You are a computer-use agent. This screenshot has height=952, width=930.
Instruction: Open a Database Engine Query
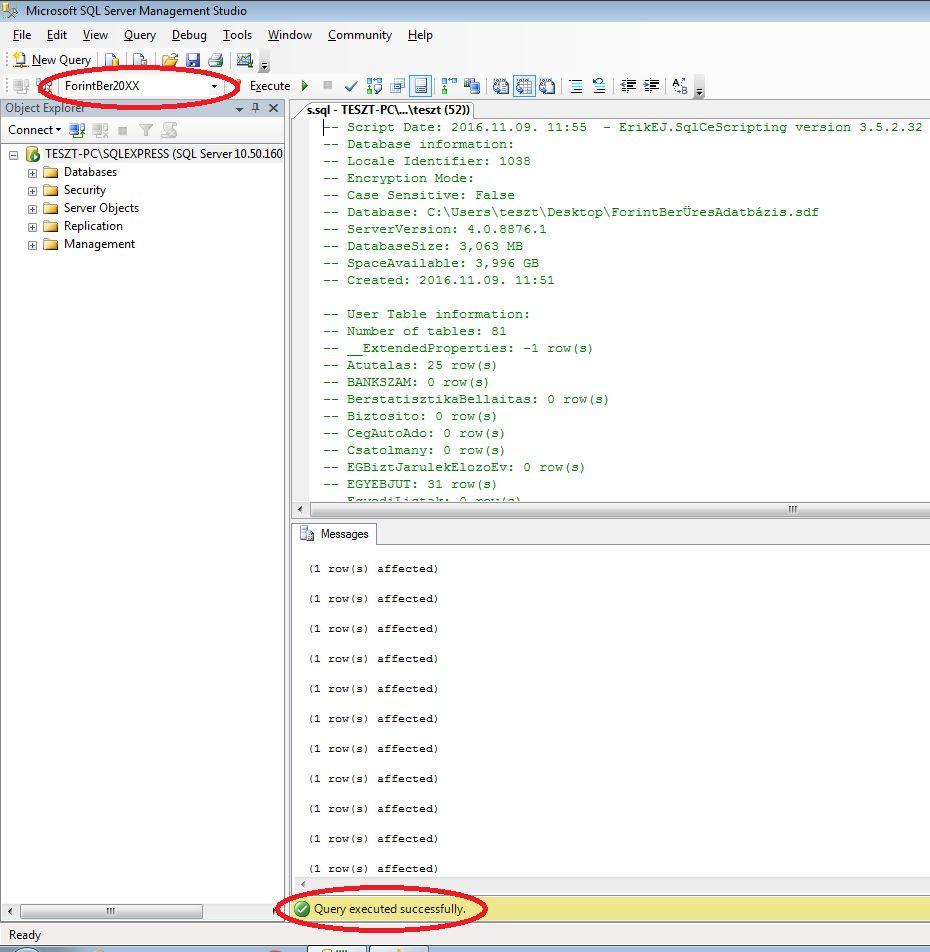112,60
